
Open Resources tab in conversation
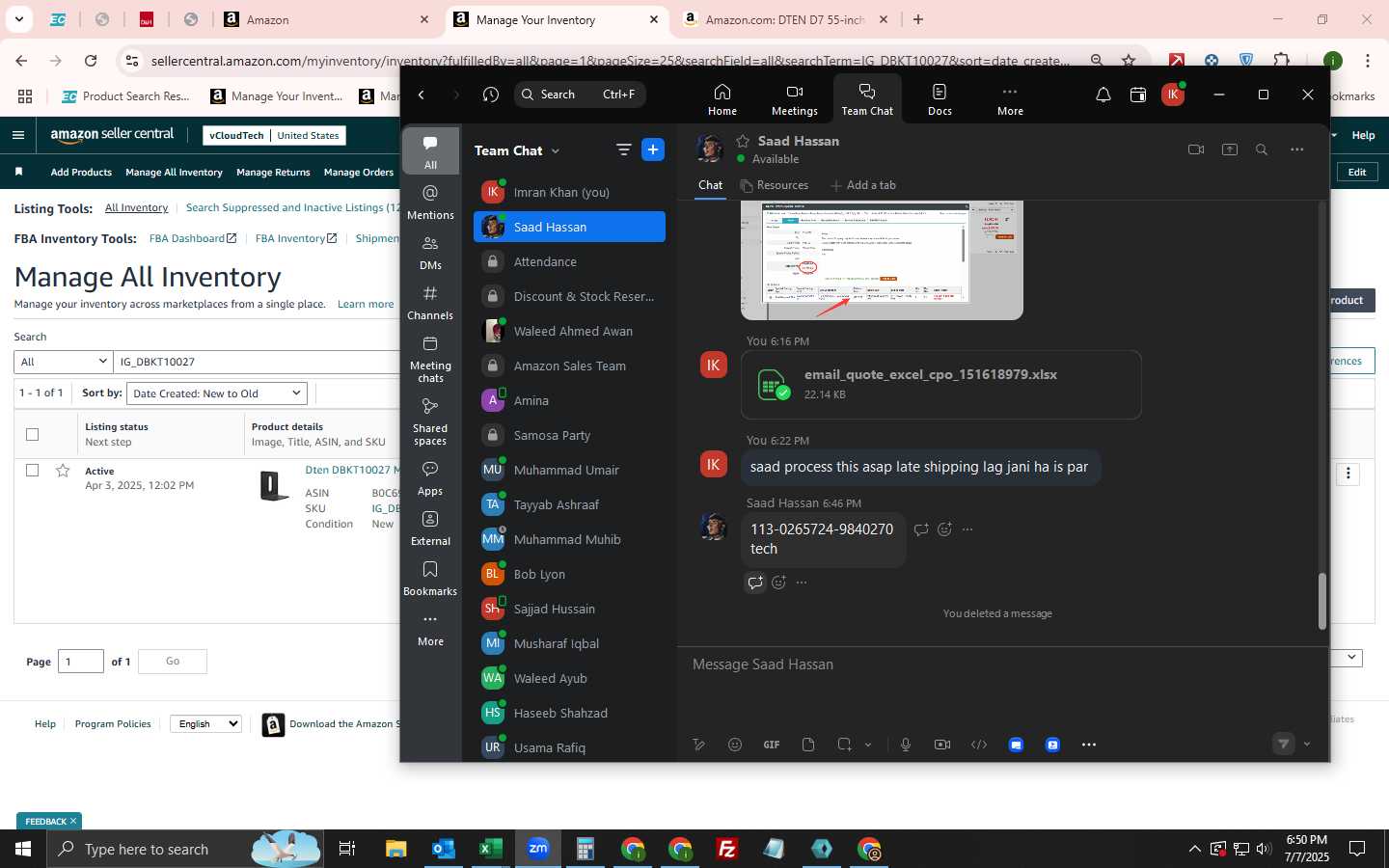775,185
